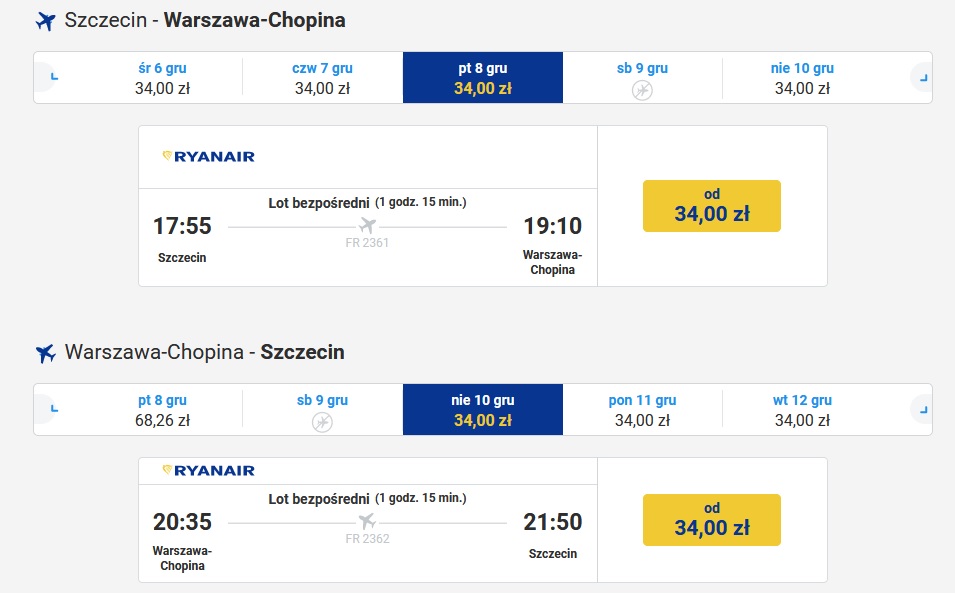Click the no-flight icon under sb 9 gru outbound
Viewport: 955px width, 593px height.
(642, 91)
